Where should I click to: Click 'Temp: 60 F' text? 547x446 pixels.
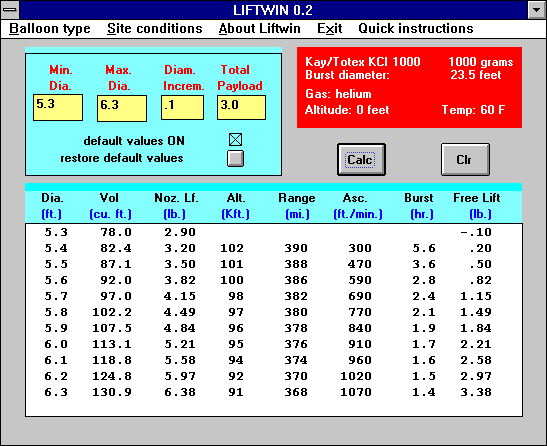click(x=473, y=110)
